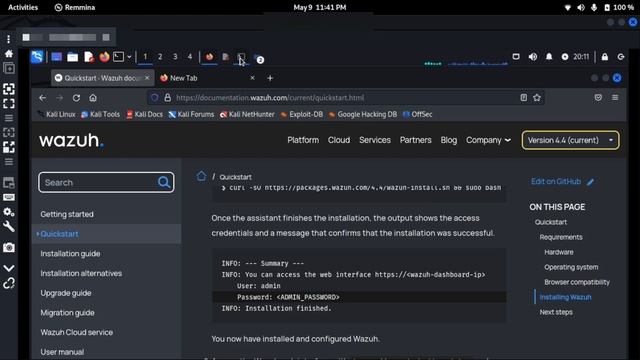The image size is (640, 360).
Task: Open Installation guide in sidebar
Action: pos(70,253)
